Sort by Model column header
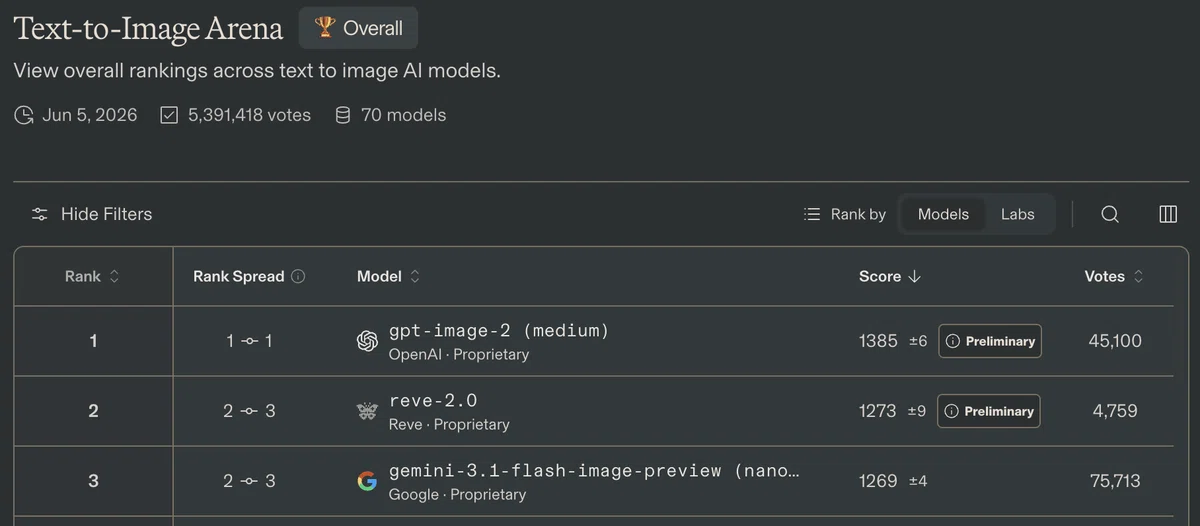Image resolution: width=1200 pixels, height=526 pixels. click(389, 277)
